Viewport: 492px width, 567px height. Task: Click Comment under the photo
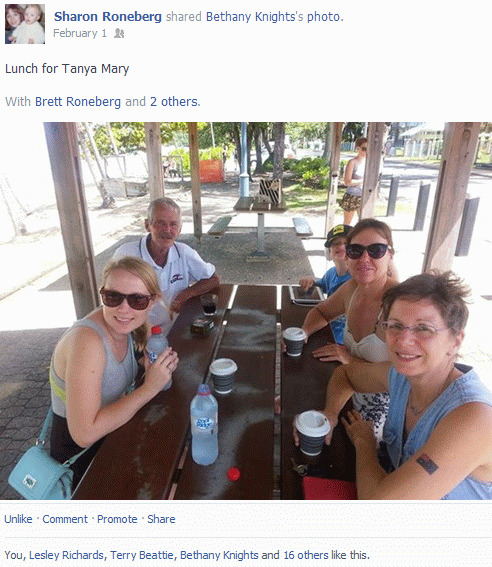click(x=65, y=519)
